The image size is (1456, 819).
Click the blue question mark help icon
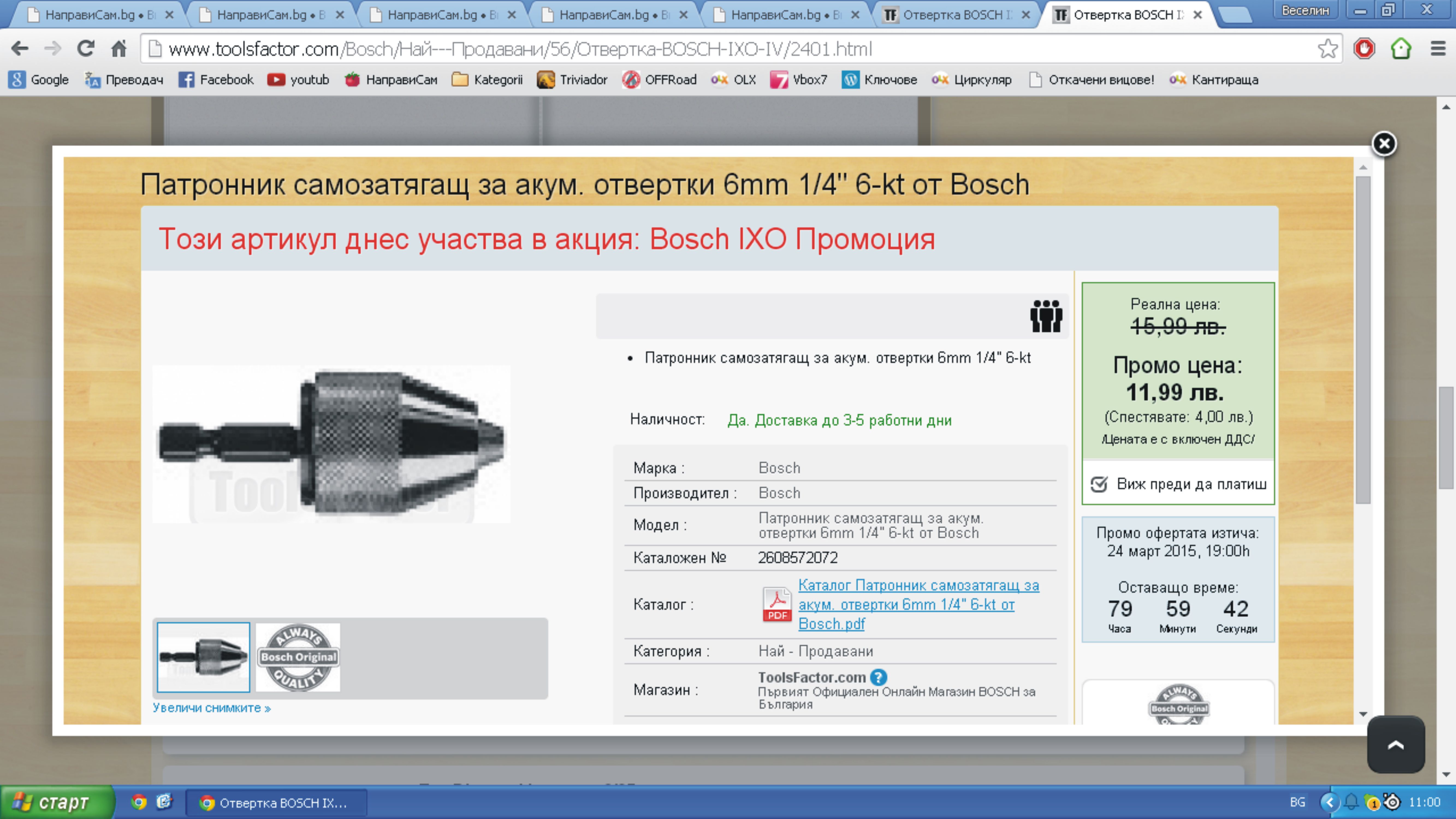click(879, 676)
